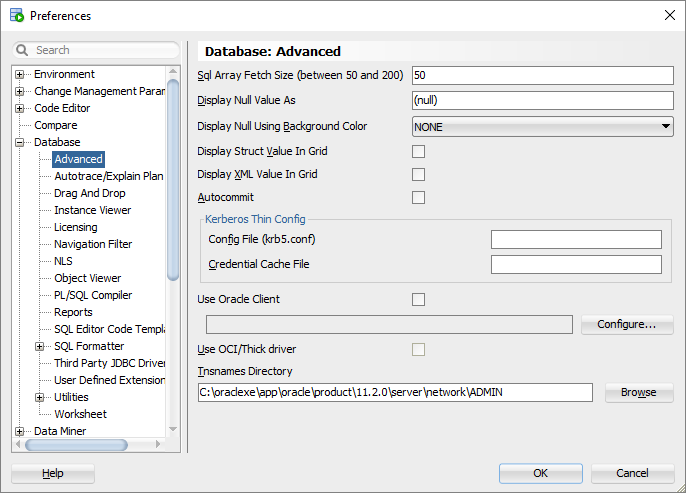Expand the Data Miner node
Viewport: 686px width, 493px height.
click(x=20, y=432)
